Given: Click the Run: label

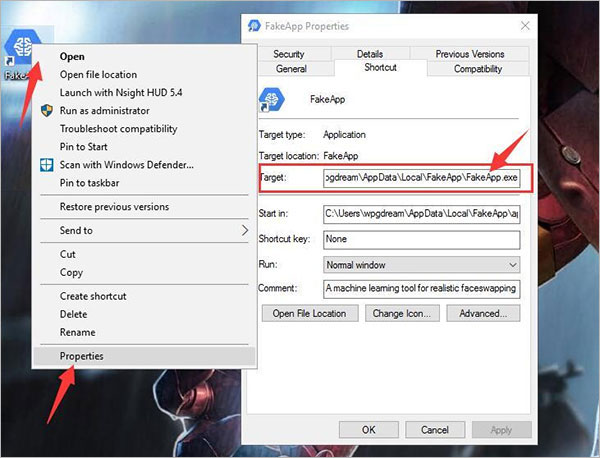Looking at the screenshot, I should (268, 264).
